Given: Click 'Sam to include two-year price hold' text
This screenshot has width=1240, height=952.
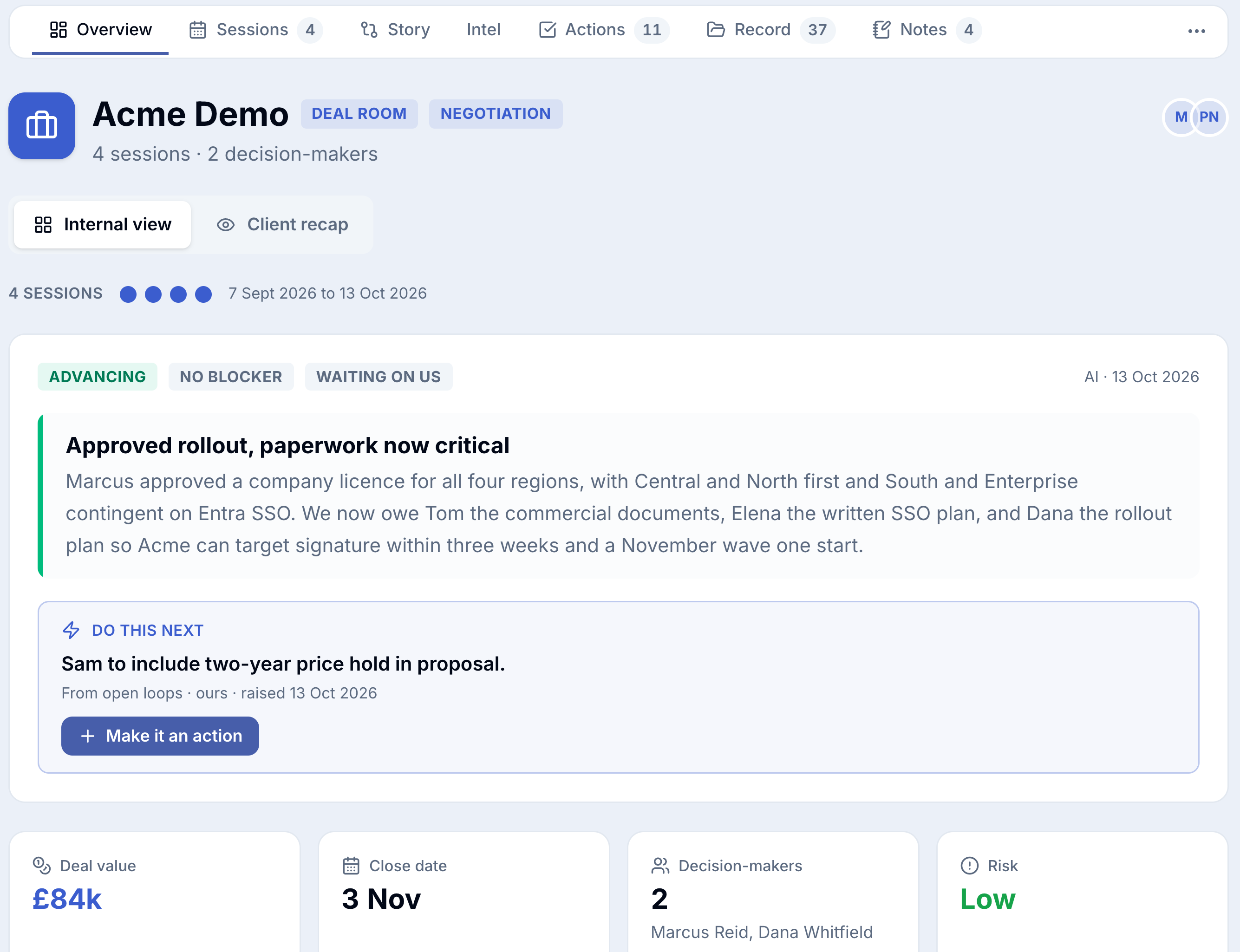Looking at the screenshot, I should pyautogui.click(x=283, y=664).
